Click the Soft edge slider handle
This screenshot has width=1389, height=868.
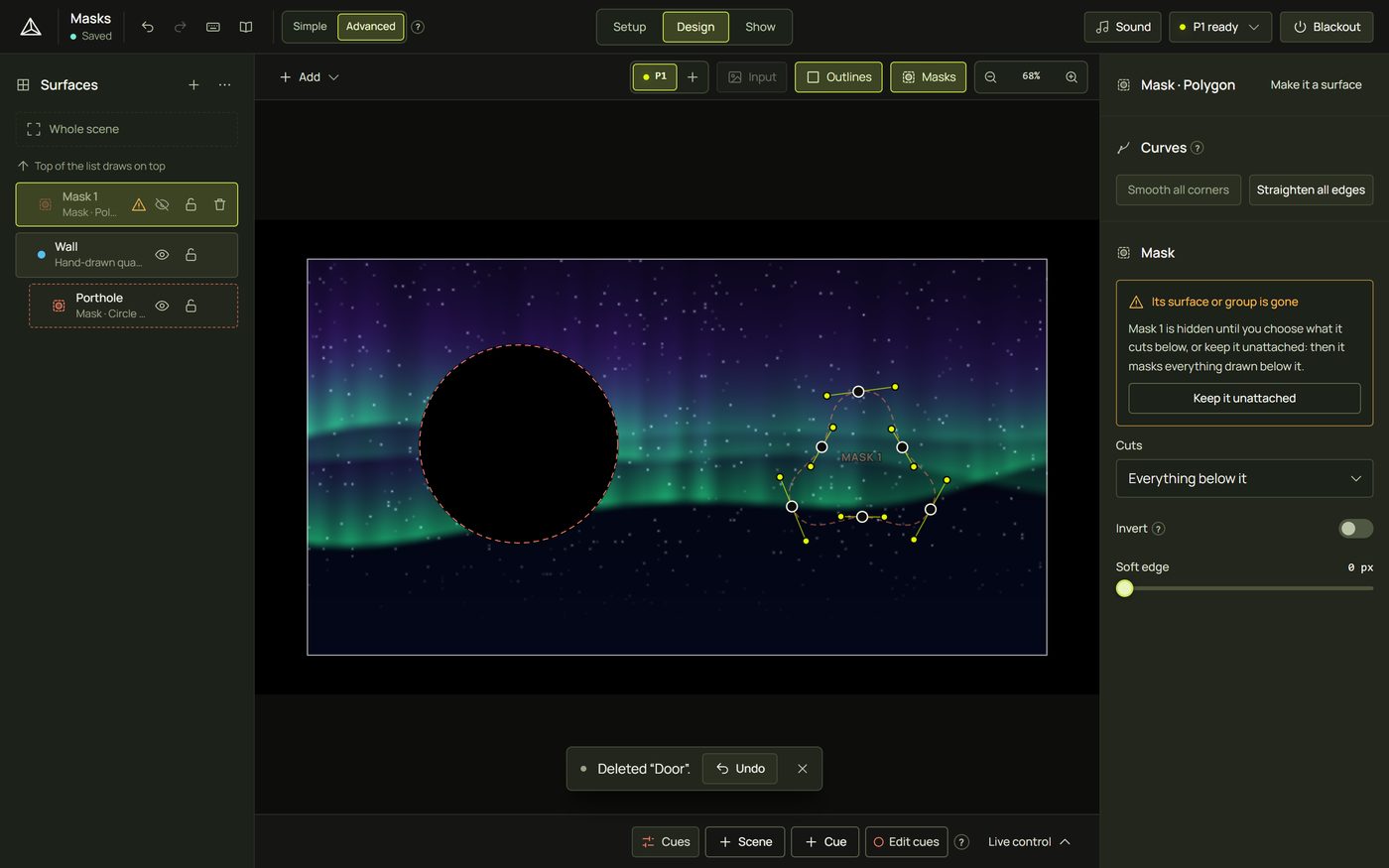1124,588
